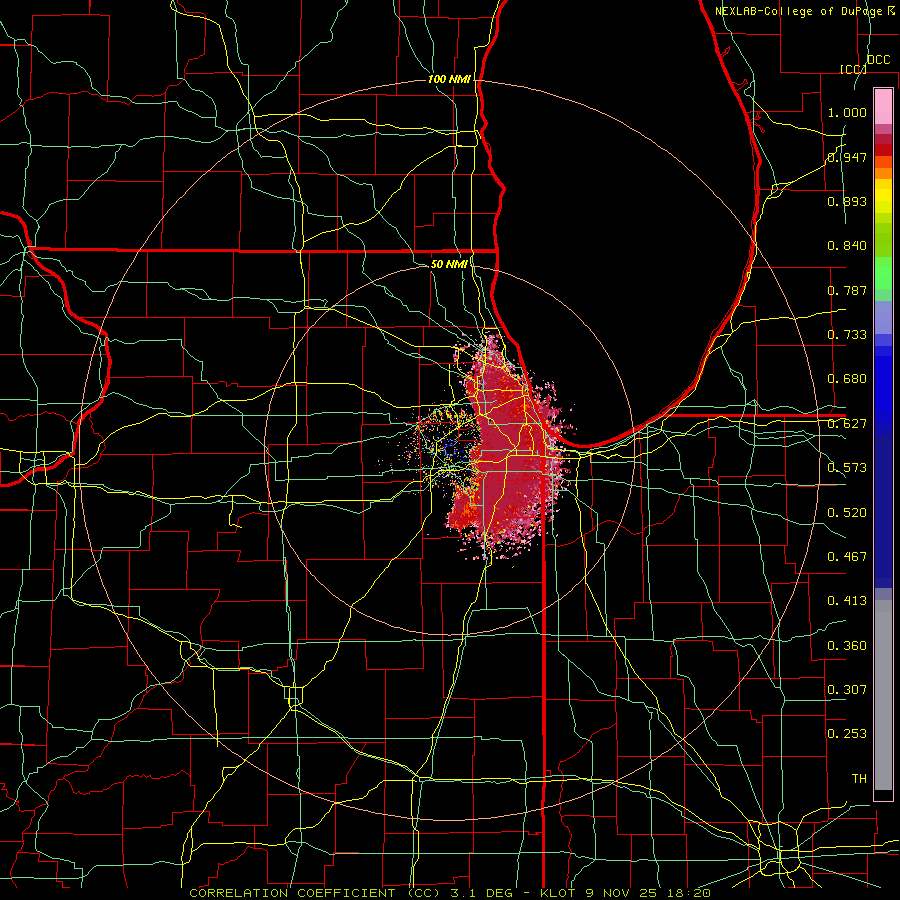The width and height of the screenshot is (900, 900).
Task: Select the 0.627 scale value
Action: point(847,424)
